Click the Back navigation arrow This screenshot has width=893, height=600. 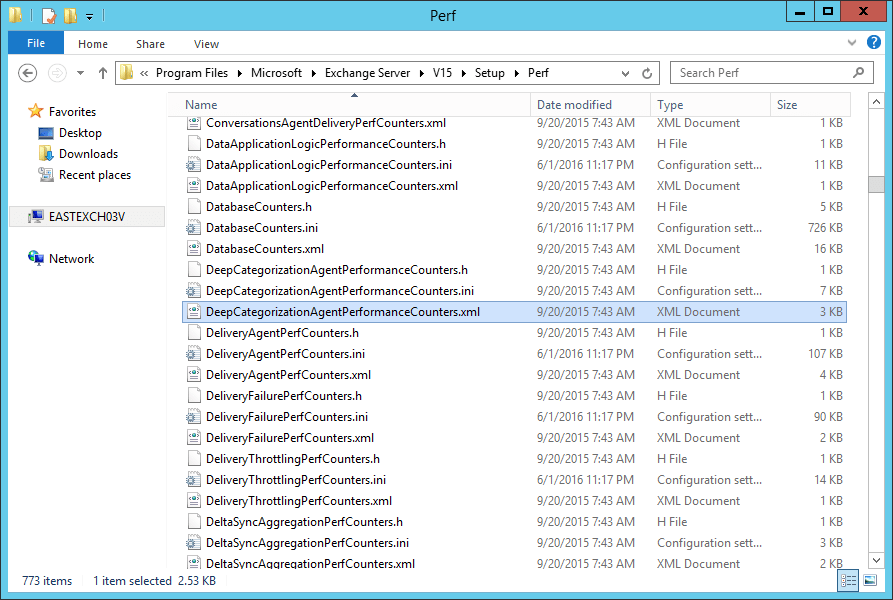(x=27, y=73)
